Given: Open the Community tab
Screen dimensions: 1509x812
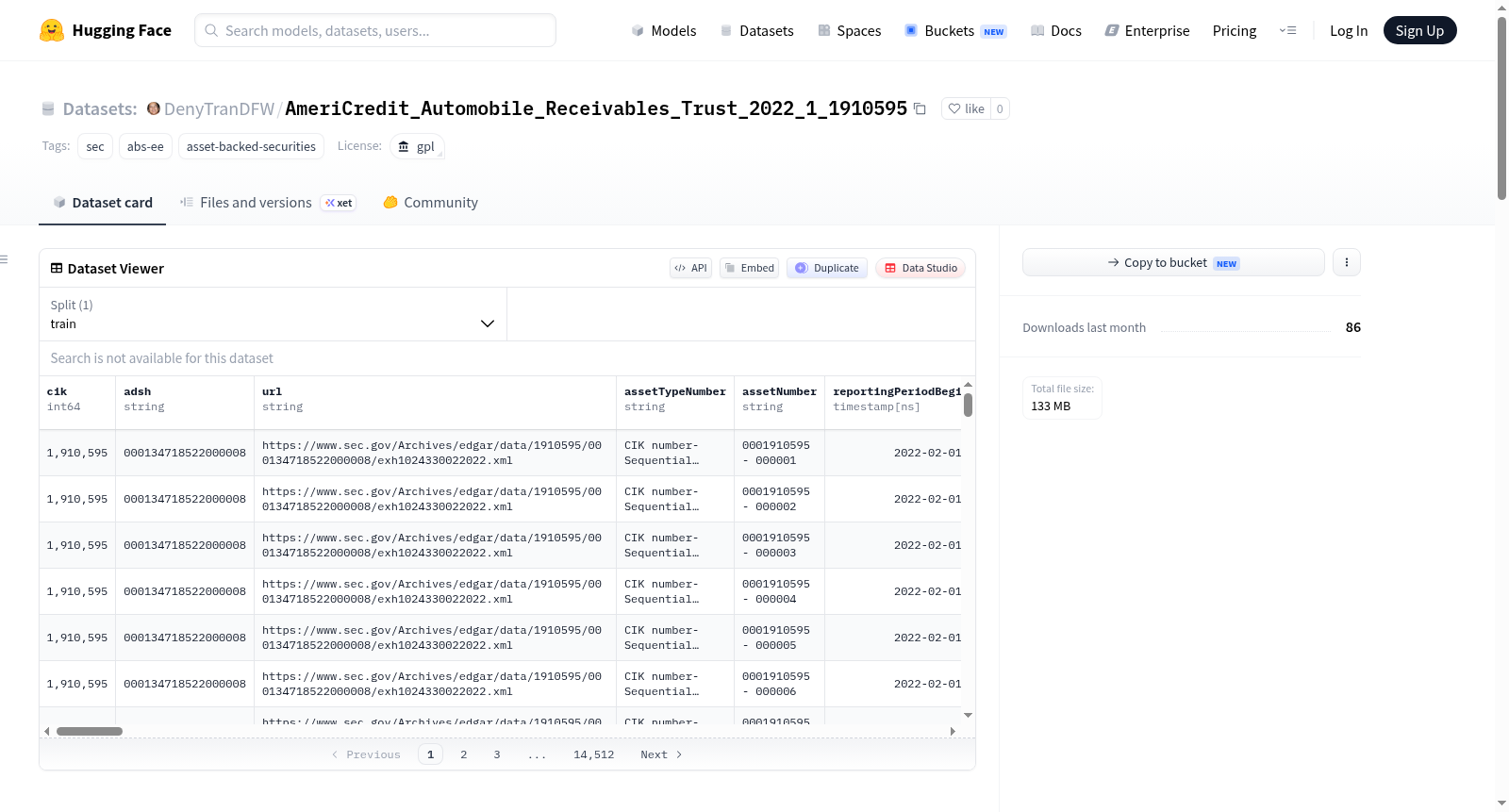Looking at the screenshot, I should click(431, 203).
